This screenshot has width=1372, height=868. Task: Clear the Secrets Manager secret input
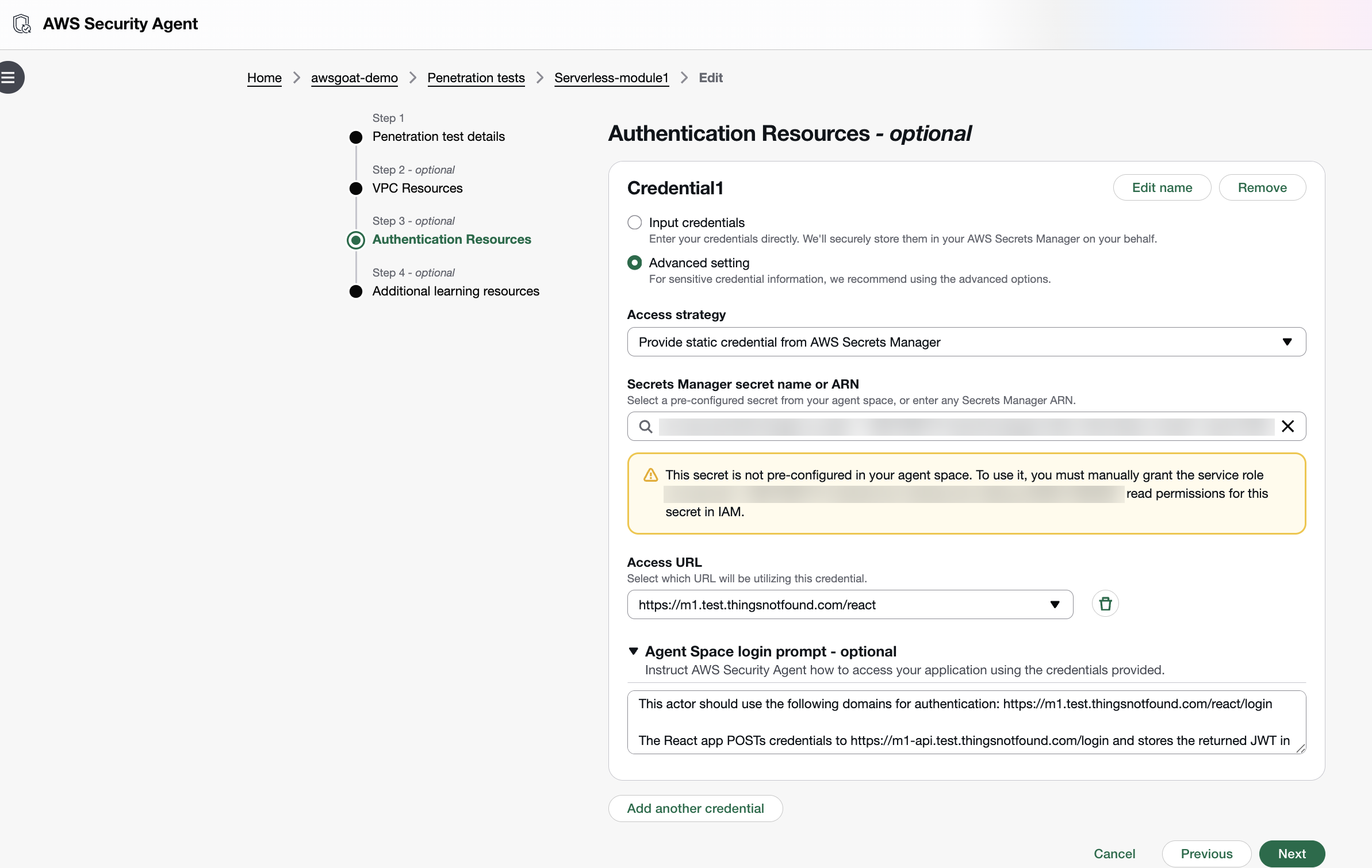1287,427
